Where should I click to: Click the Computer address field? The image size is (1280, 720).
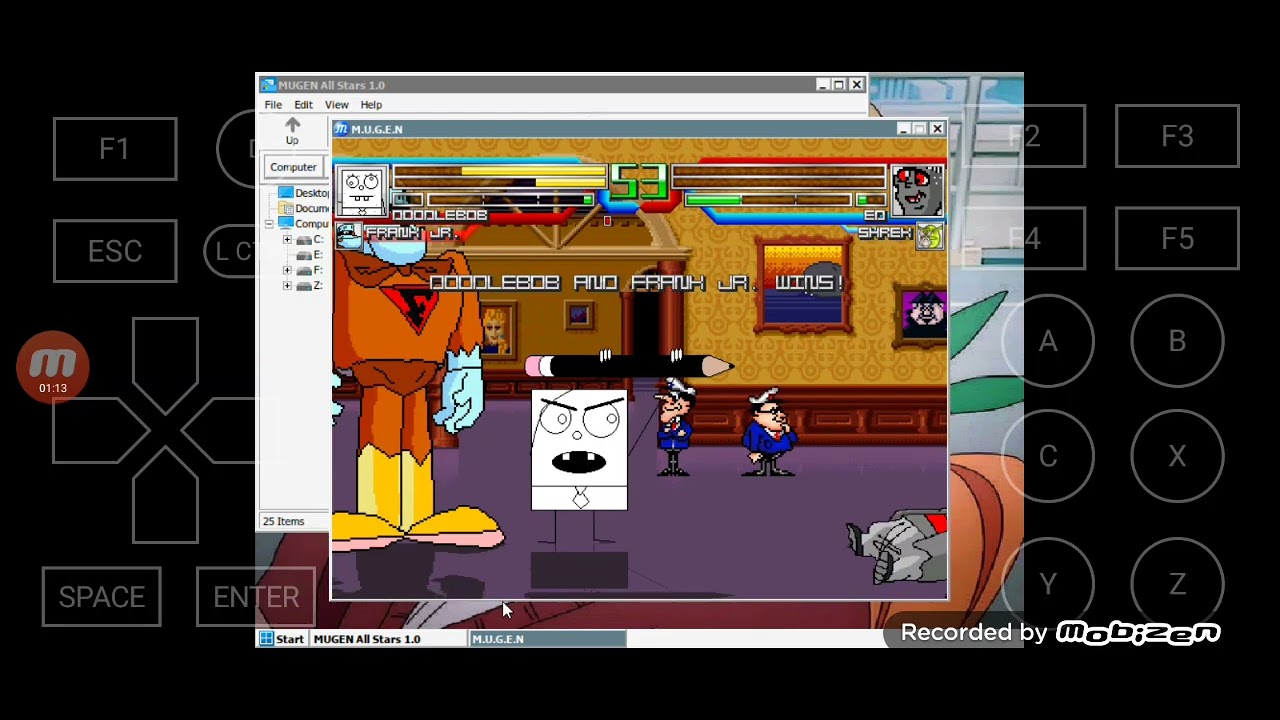(294, 167)
